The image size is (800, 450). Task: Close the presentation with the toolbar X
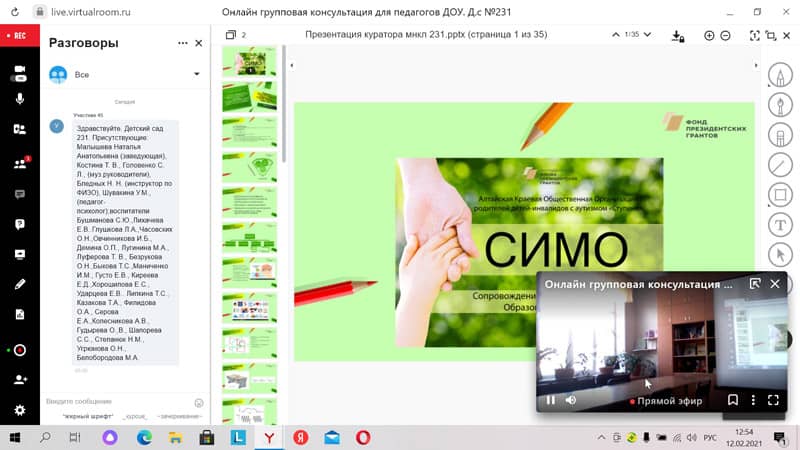(787, 35)
